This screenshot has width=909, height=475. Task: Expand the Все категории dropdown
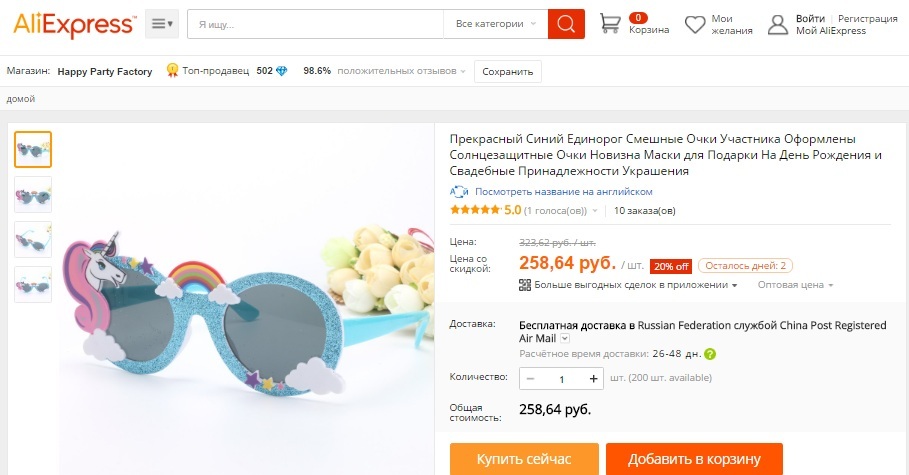point(496,24)
